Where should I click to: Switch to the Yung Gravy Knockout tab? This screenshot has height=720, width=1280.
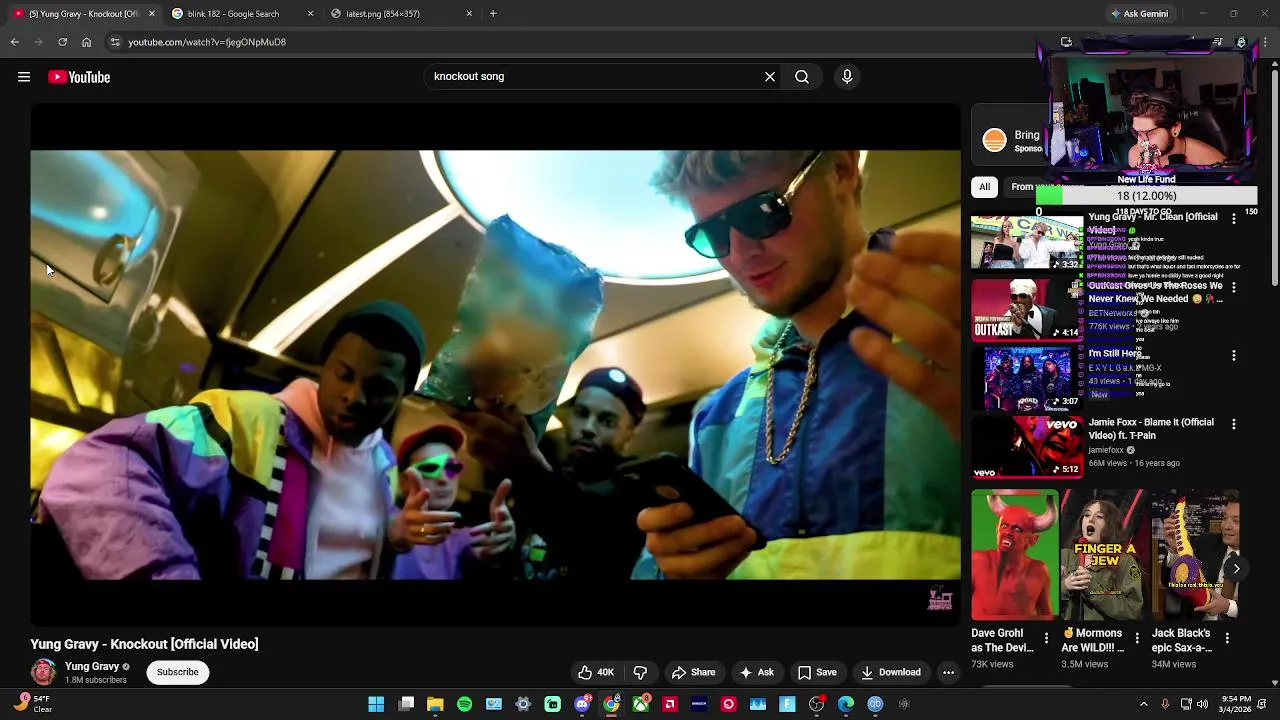tap(84, 14)
